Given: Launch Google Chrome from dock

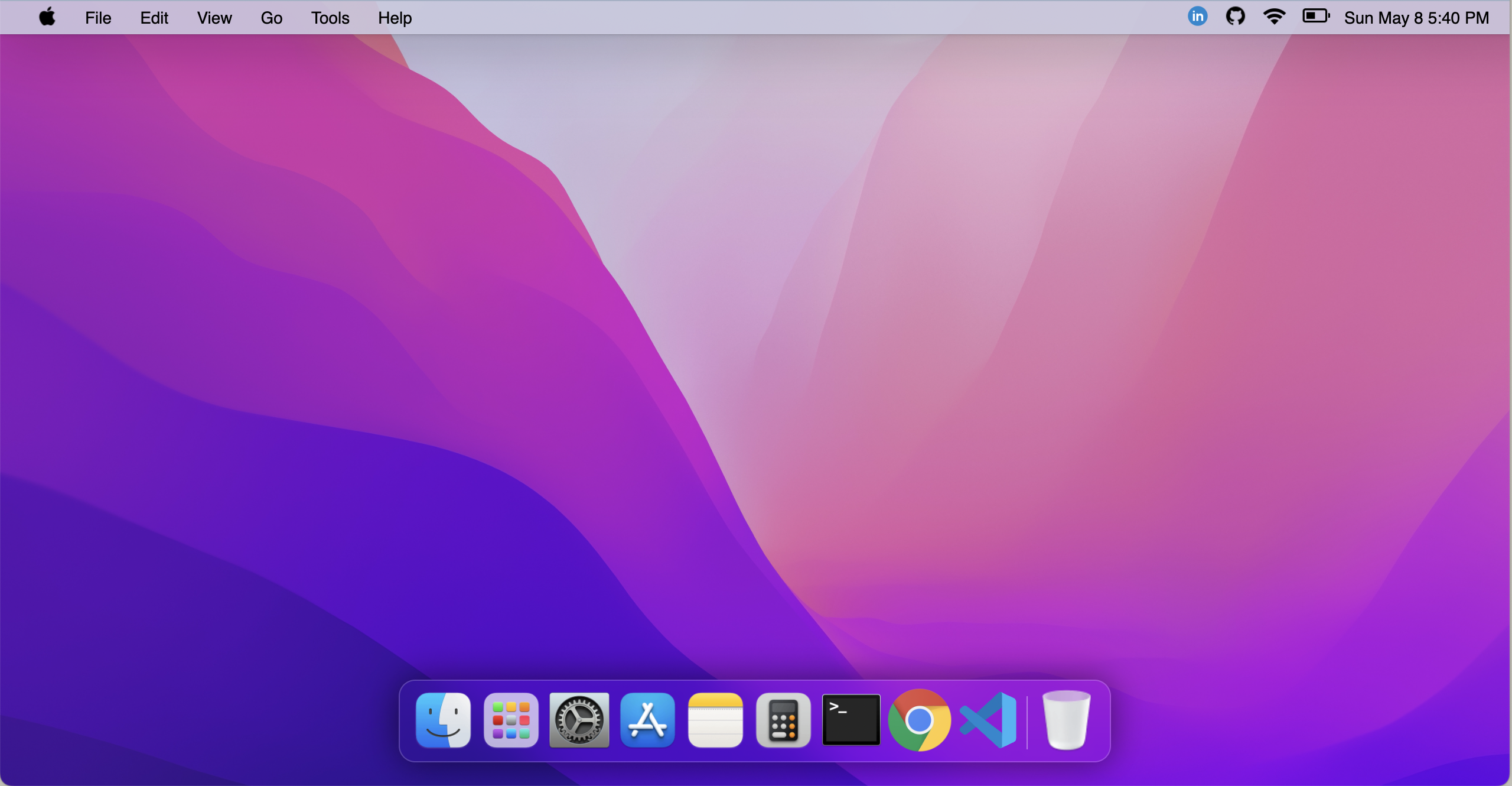Looking at the screenshot, I should pos(919,720).
